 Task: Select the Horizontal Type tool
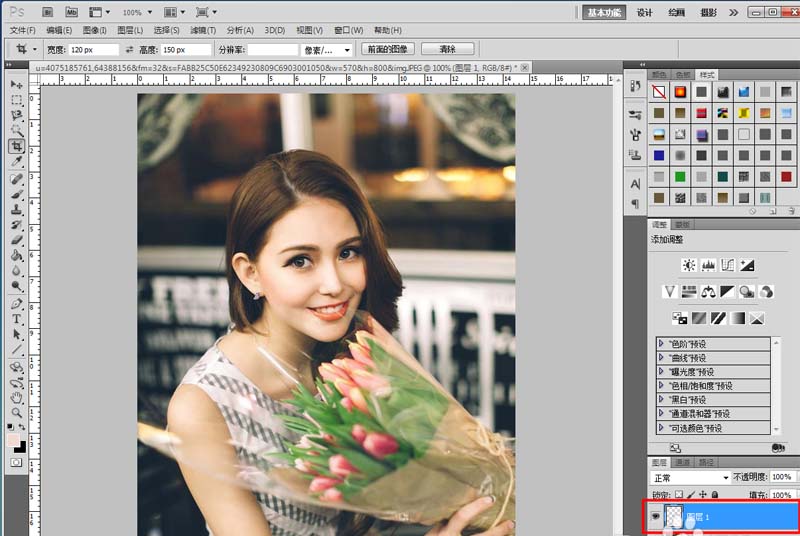[x=17, y=319]
